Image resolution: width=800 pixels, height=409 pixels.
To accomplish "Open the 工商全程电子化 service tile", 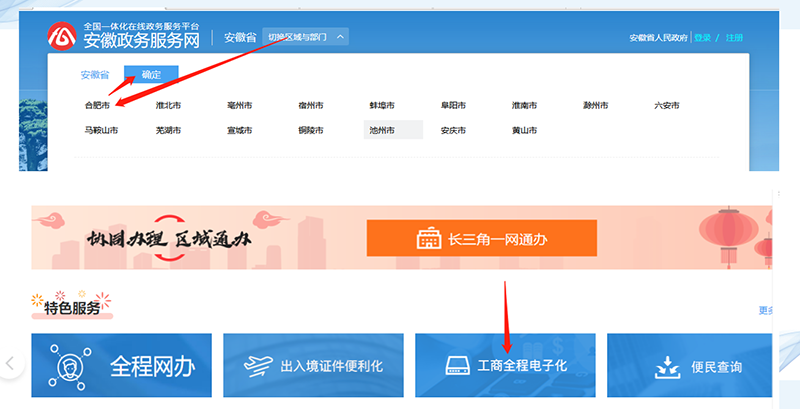I will (505, 365).
